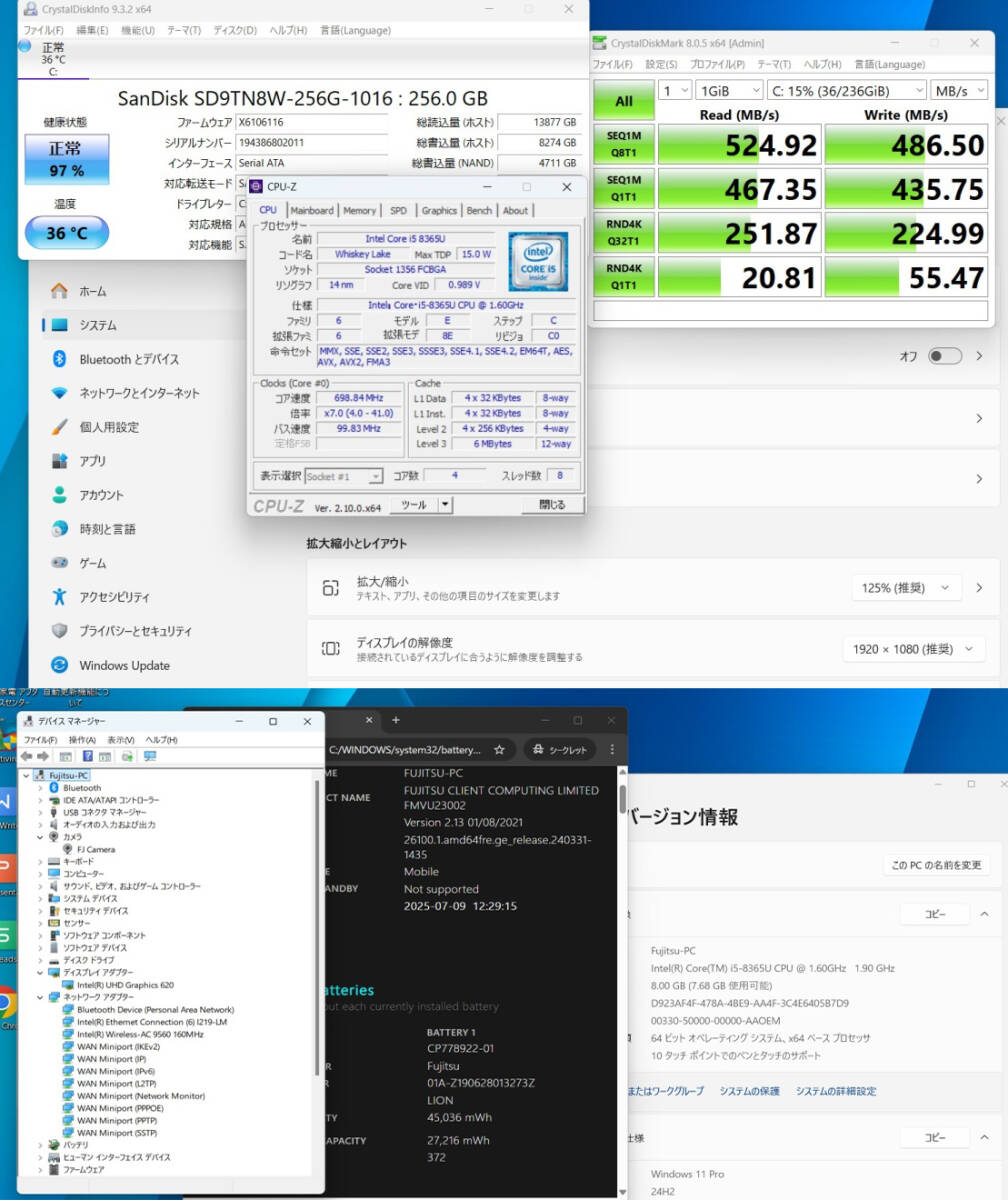Click the monitor icon ending Device Manager's toolbar
Screen dimensions: 1008x1200
click(149, 756)
